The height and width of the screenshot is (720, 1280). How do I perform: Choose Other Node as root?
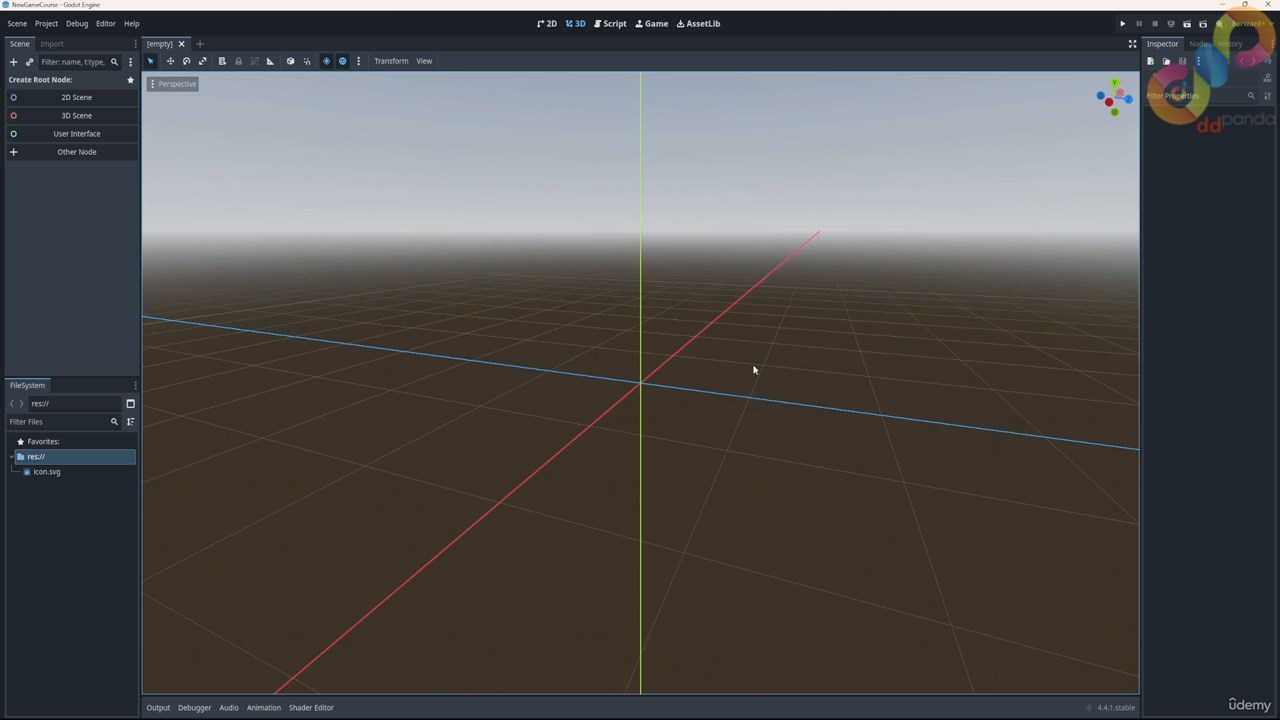pos(72,152)
